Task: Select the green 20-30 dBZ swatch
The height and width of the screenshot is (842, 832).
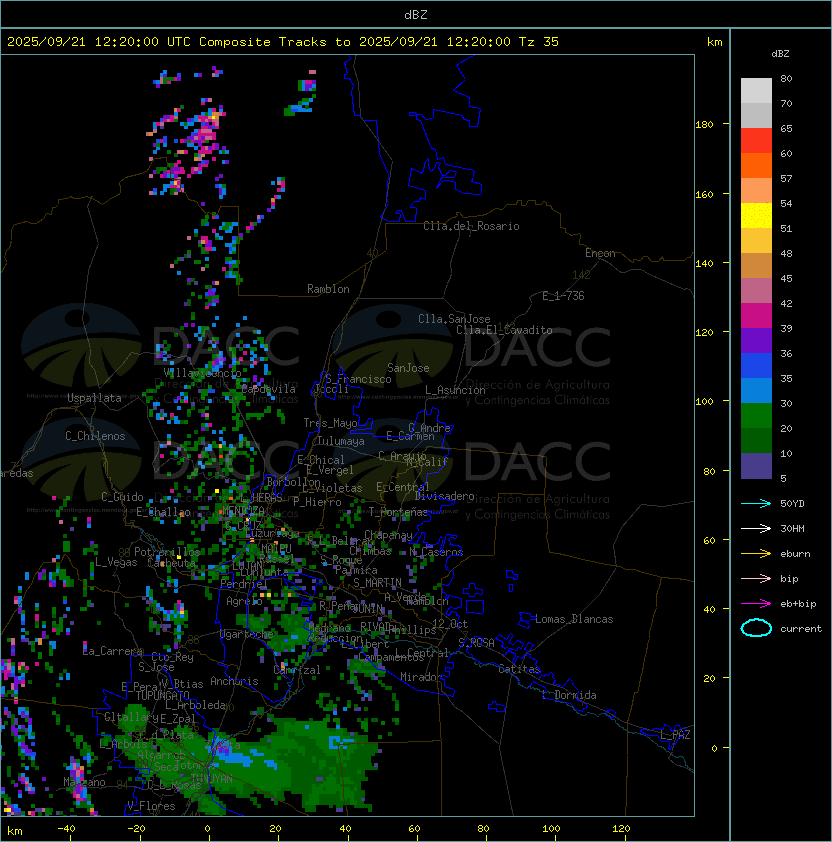Action: click(756, 416)
